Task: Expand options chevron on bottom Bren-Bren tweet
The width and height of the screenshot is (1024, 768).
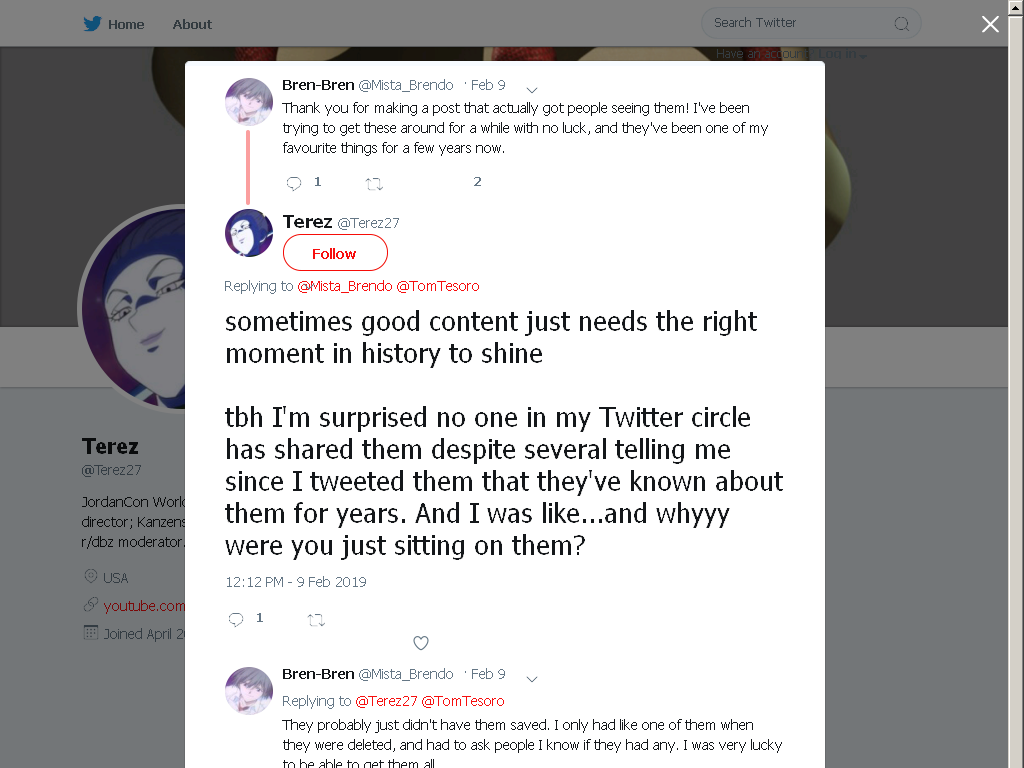Action: (x=532, y=679)
